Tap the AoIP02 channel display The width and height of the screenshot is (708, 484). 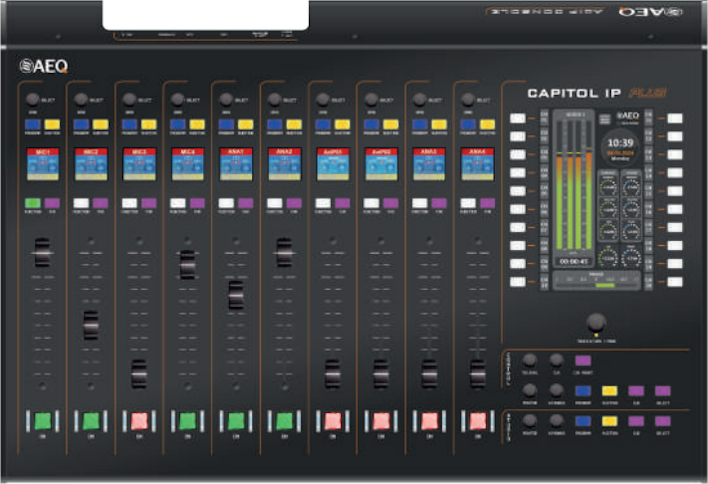point(381,164)
